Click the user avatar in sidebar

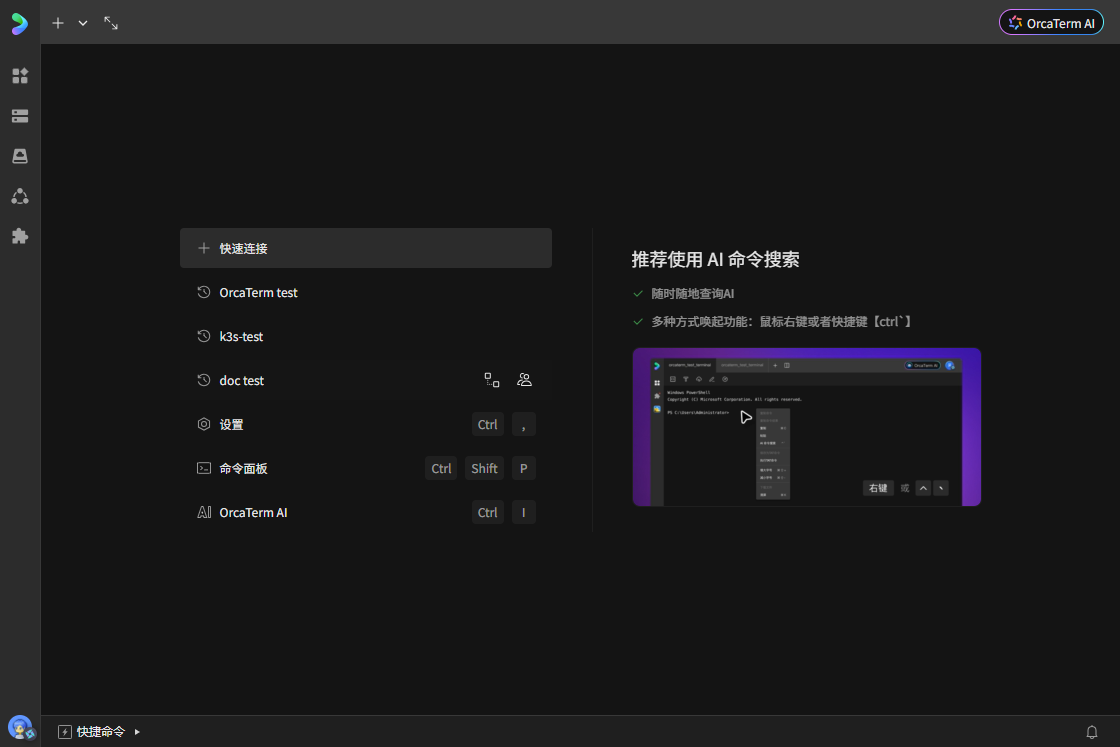point(20,728)
